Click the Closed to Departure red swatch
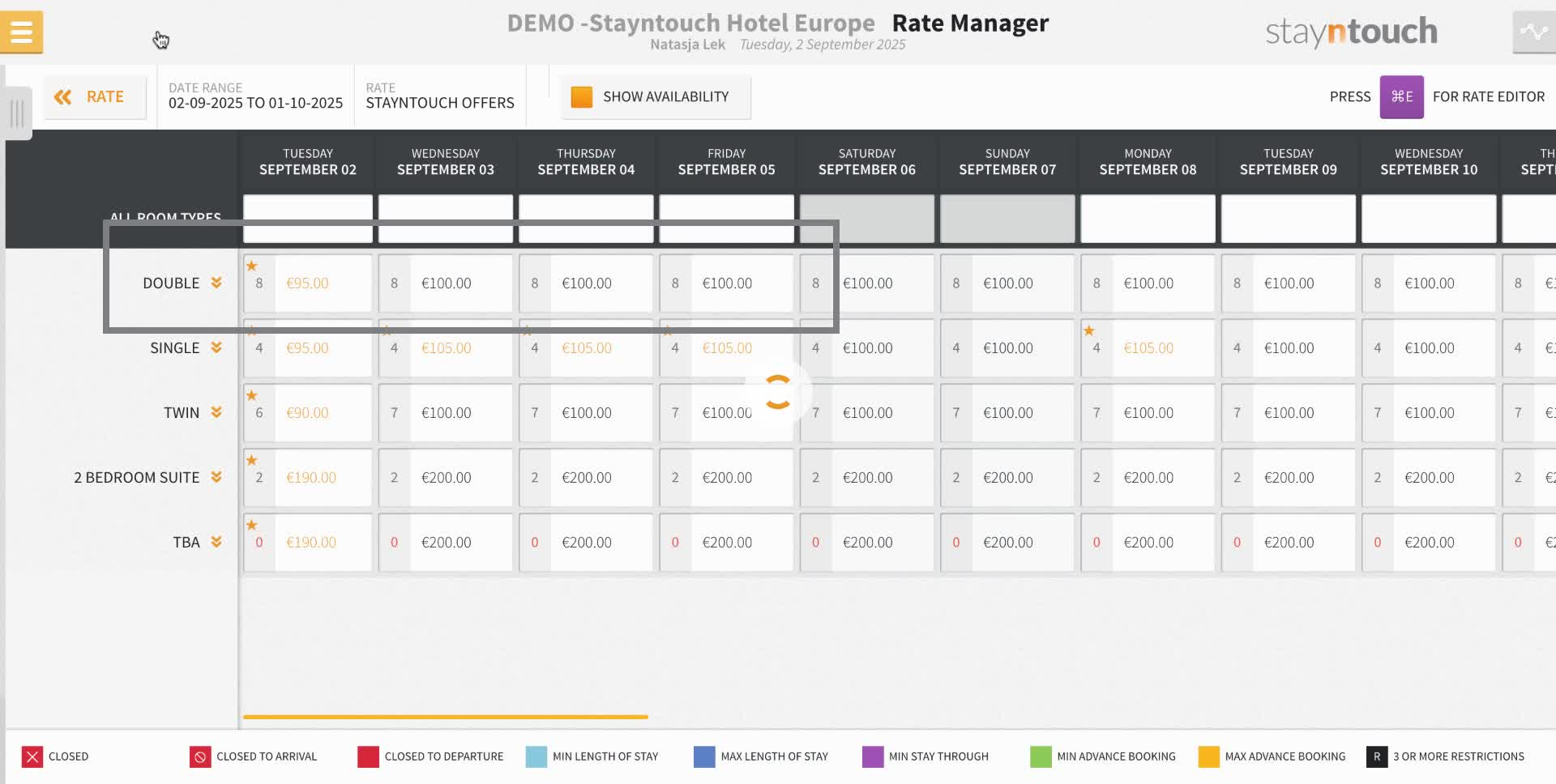 point(368,756)
